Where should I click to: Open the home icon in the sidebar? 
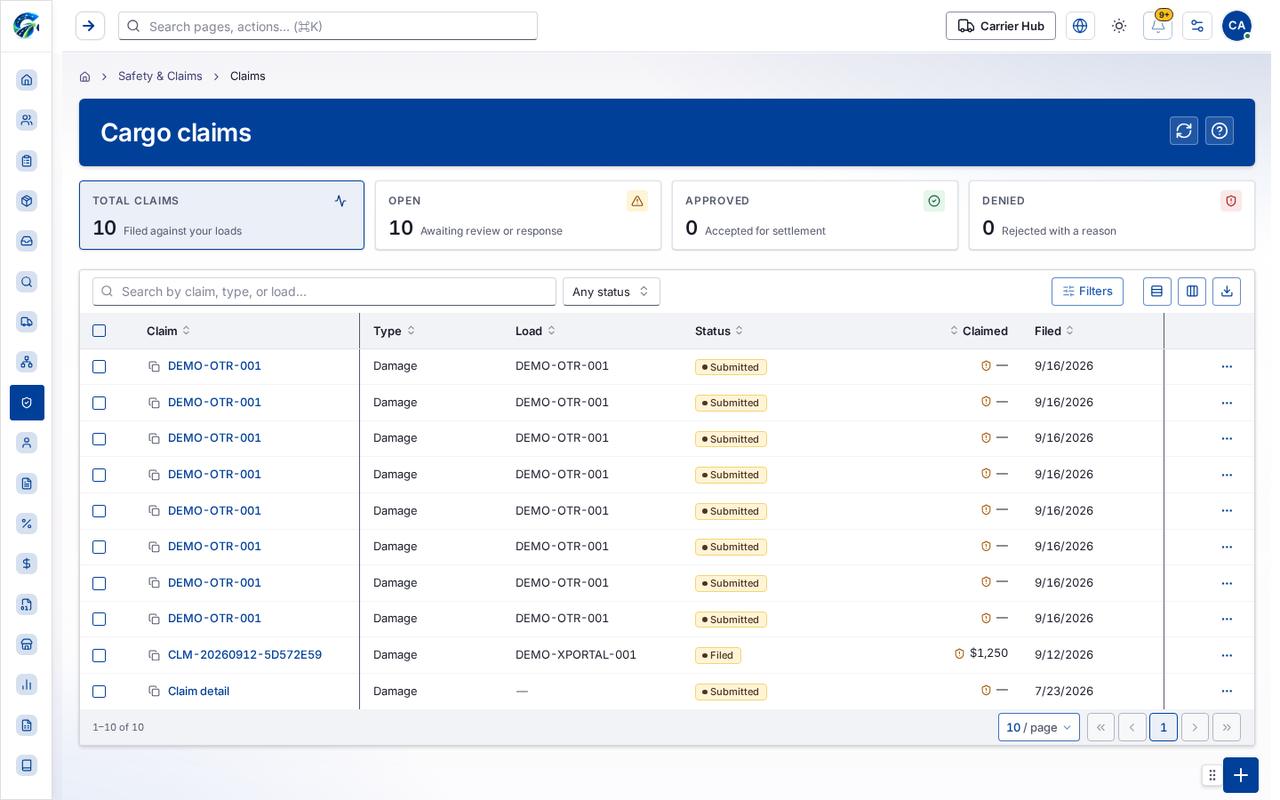[x=27, y=80]
